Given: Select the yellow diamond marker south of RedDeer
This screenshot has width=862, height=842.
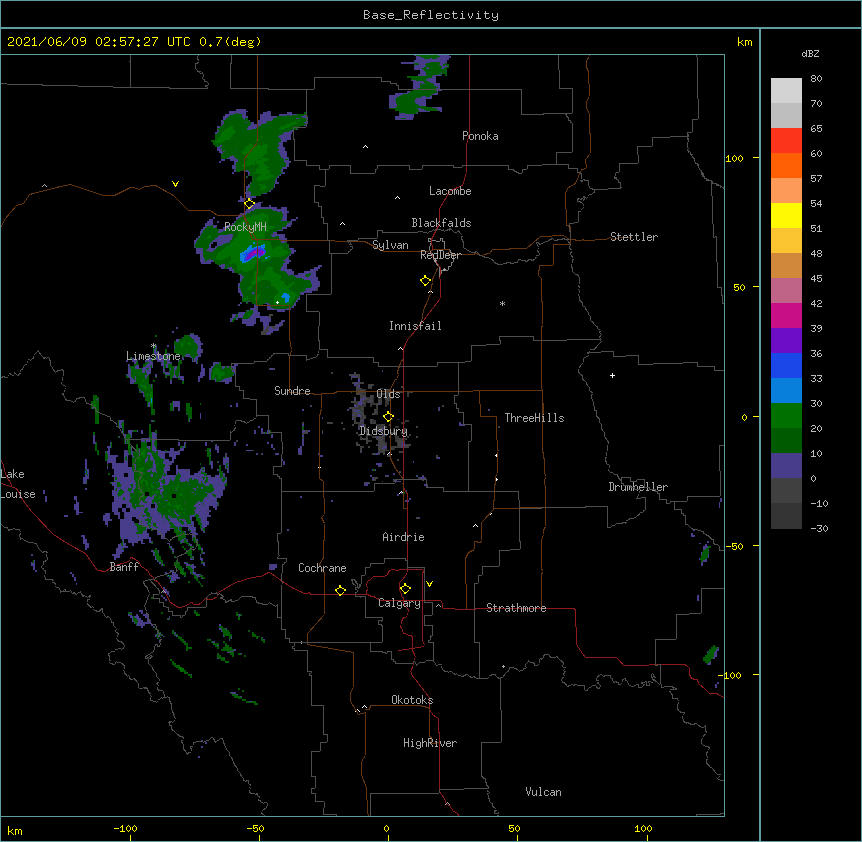Looking at the screenshot, I should [x=425, y=281].
